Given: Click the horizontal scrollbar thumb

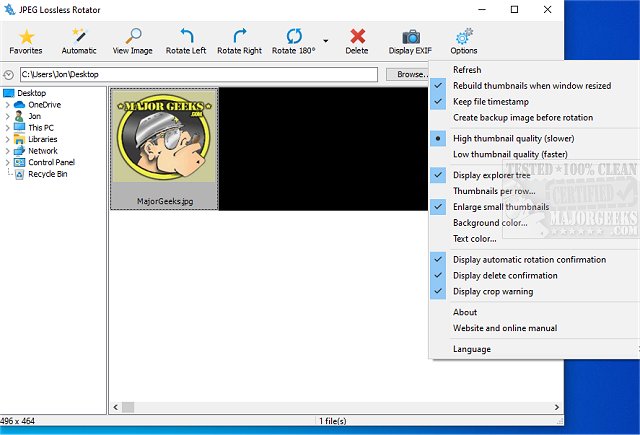Looking at the screenshot, I should [x=128, y=407].
